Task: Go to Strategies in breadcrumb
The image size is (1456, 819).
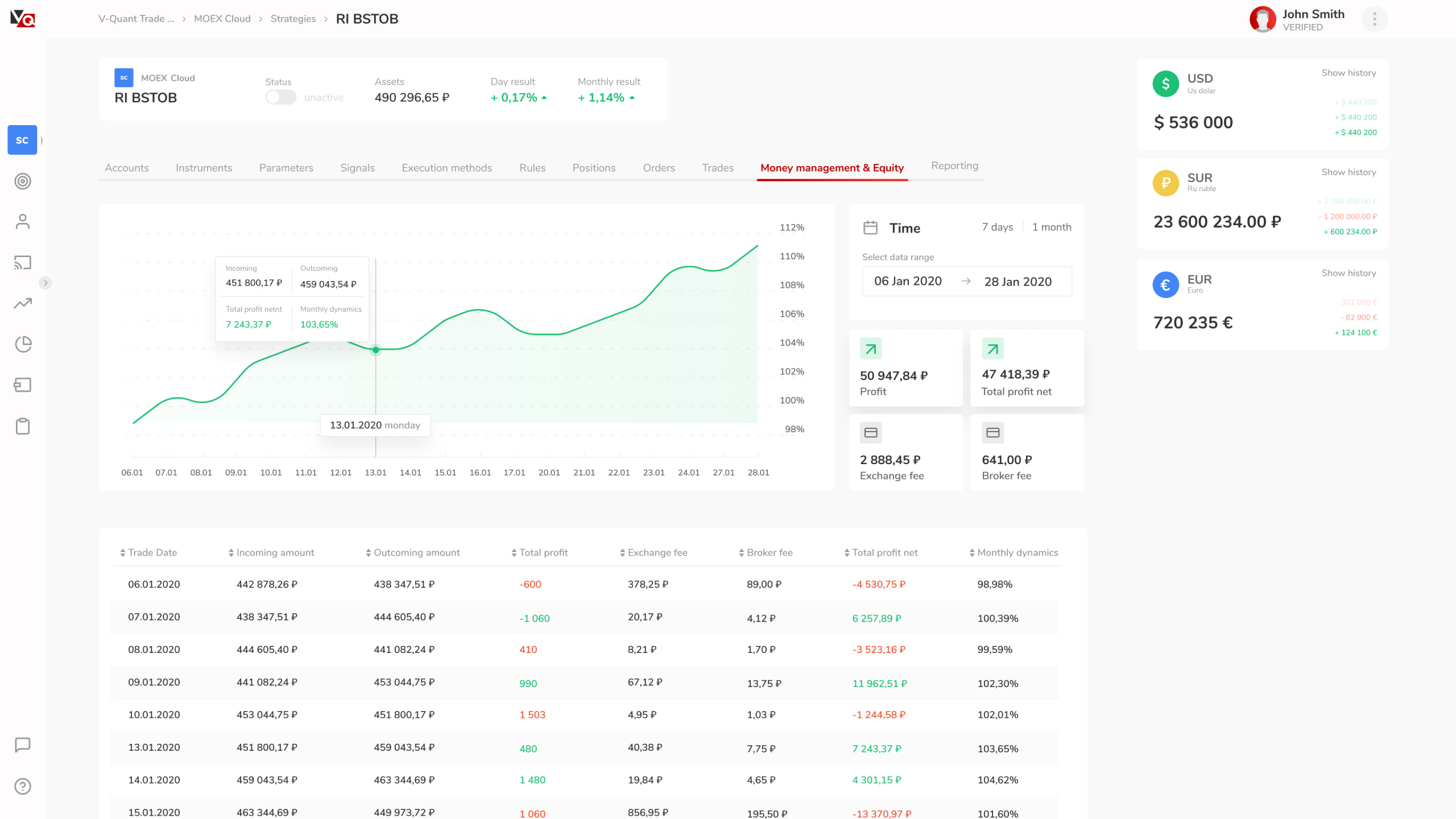Action: coord(293,19)
